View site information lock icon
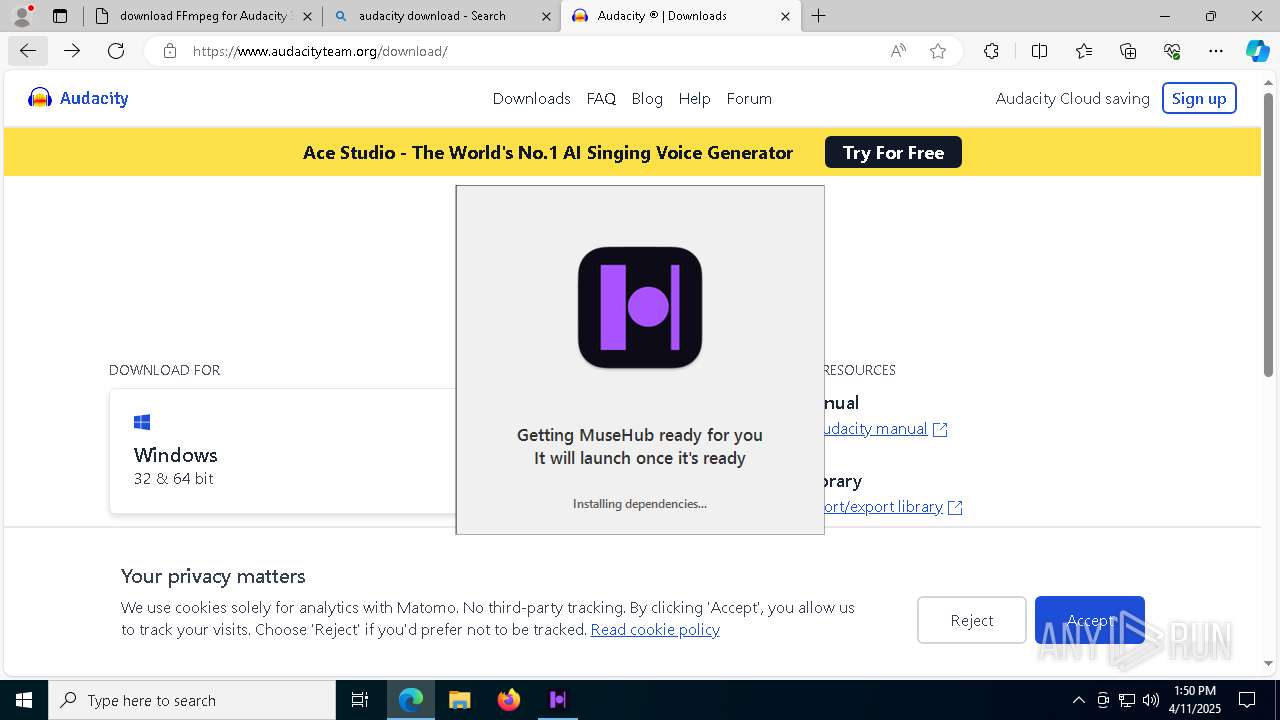 tap(170, 51)
